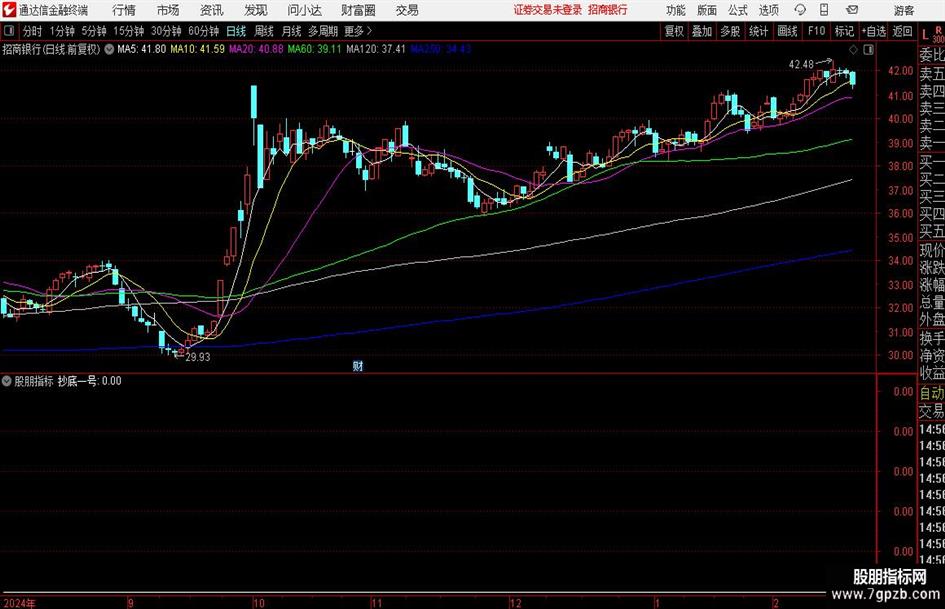Image resolution: width=945 pixels, height=609 pixels.
Task: Click the MA120: 37.41 value label
Action: pos(376,49)
